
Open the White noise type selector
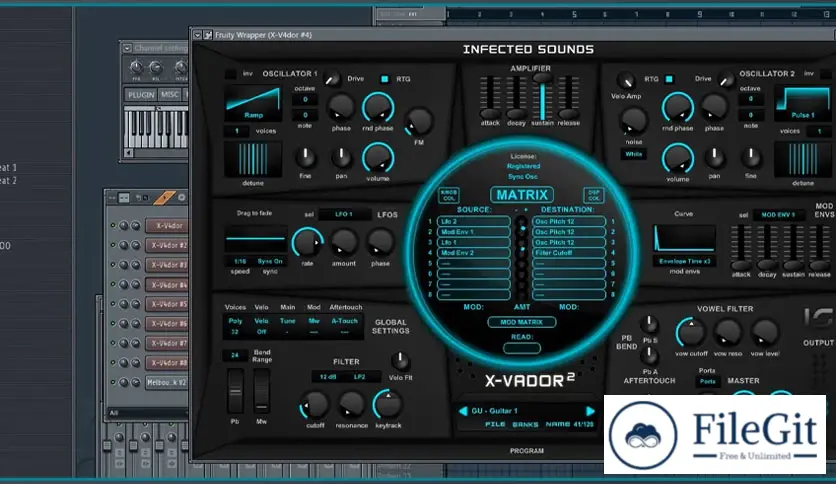tap(633, 155)
